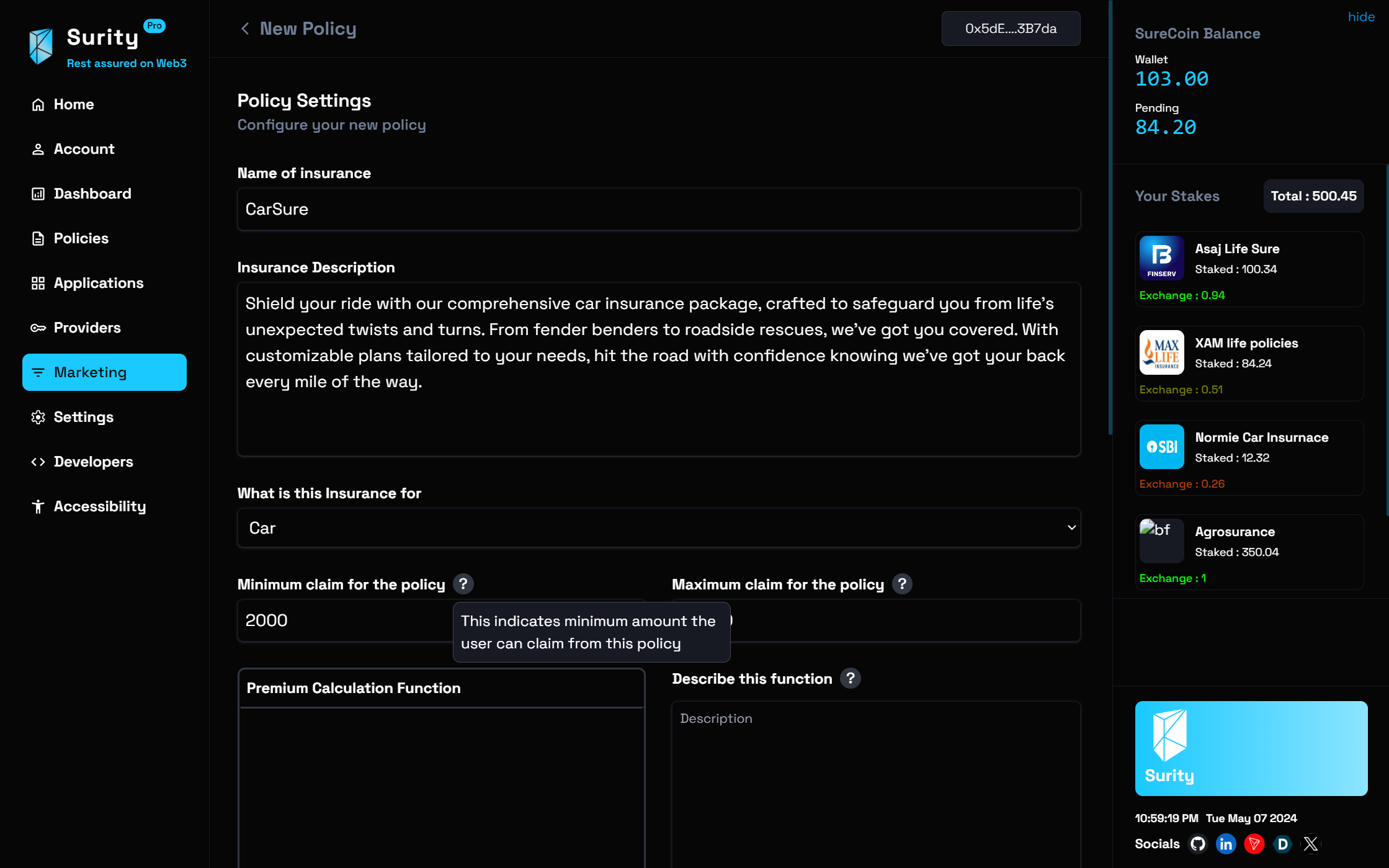Click the Agrosurance stake card
Image resolution: width=1389 pixels, height=868 pixels.
(x=1249, y=552)
